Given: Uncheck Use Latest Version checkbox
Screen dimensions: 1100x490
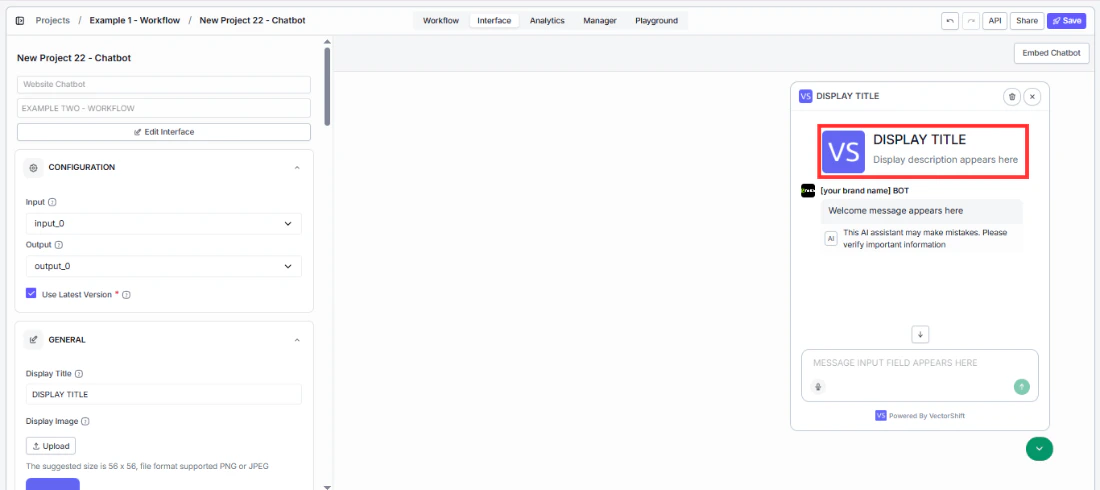Looking at the screenshot, I should (x=31, y=293).
